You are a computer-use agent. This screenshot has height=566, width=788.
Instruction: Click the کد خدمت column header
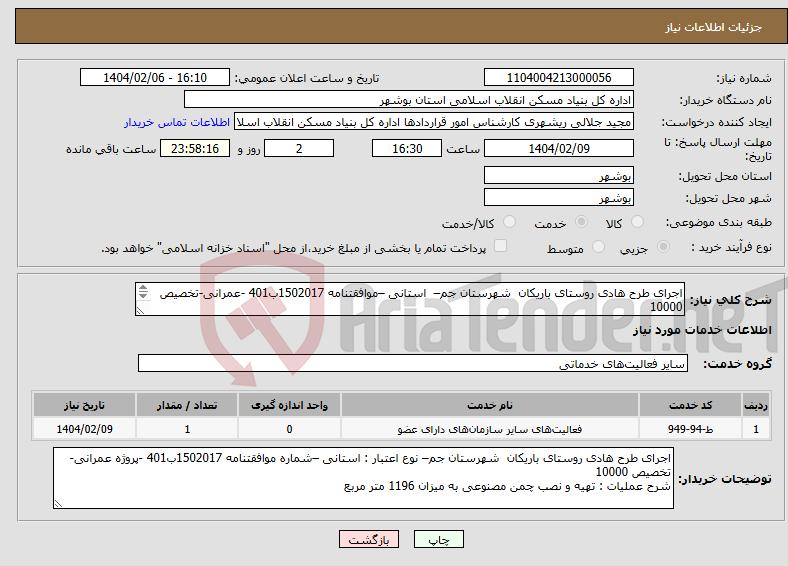click(x=691, y=405)
